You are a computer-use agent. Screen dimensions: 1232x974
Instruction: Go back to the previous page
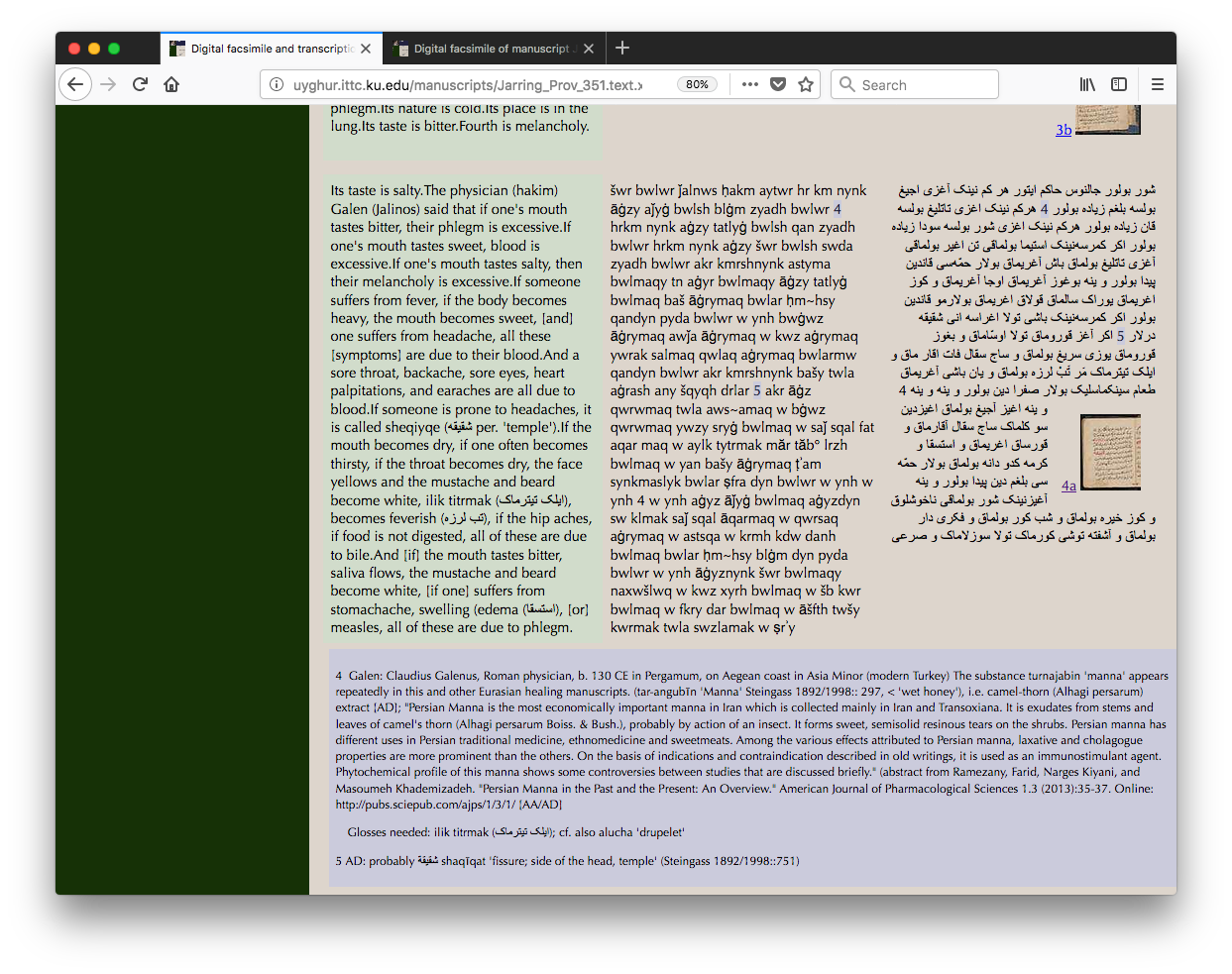pyautogui.click(x=75, y=84)
